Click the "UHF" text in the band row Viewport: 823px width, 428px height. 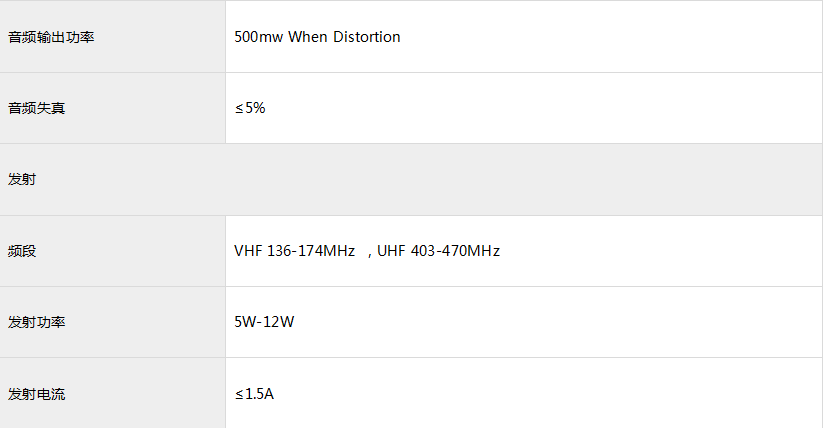click(392, 251)
